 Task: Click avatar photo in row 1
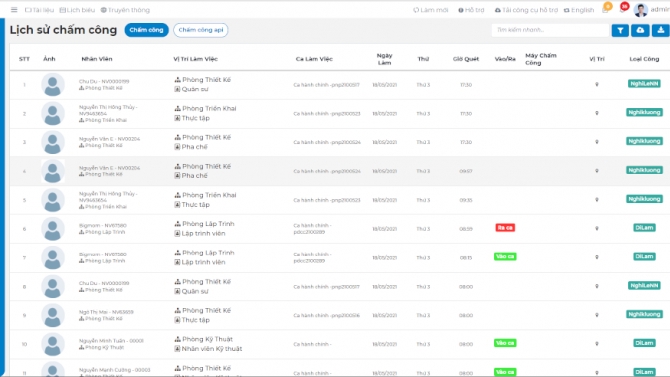click(x=53, y=85)
